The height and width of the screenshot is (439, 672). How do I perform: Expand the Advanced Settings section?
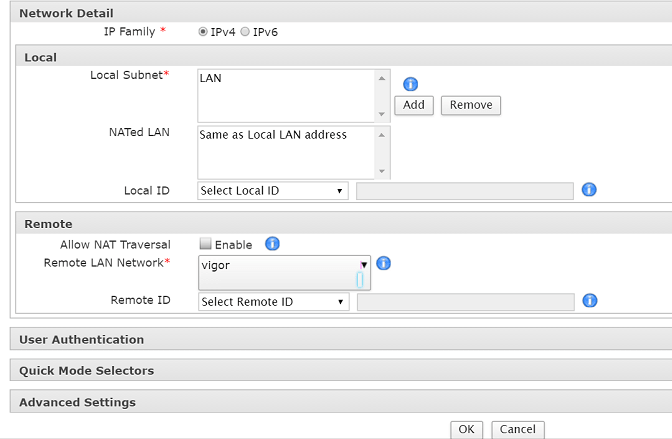341,402
